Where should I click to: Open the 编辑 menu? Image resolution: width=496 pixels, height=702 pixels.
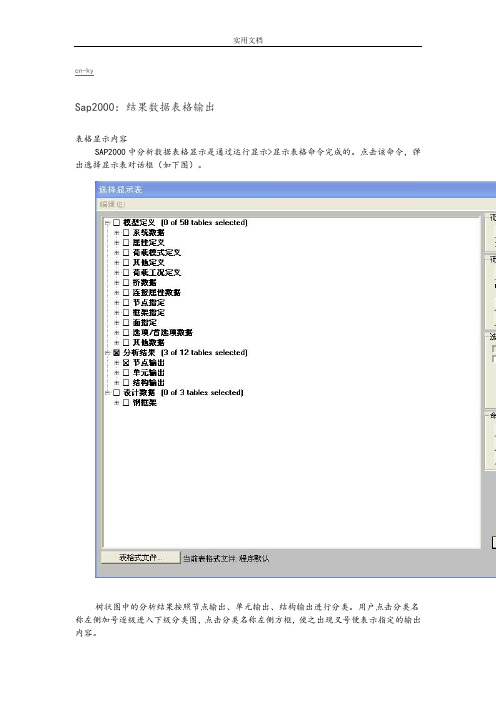point(112,205)
